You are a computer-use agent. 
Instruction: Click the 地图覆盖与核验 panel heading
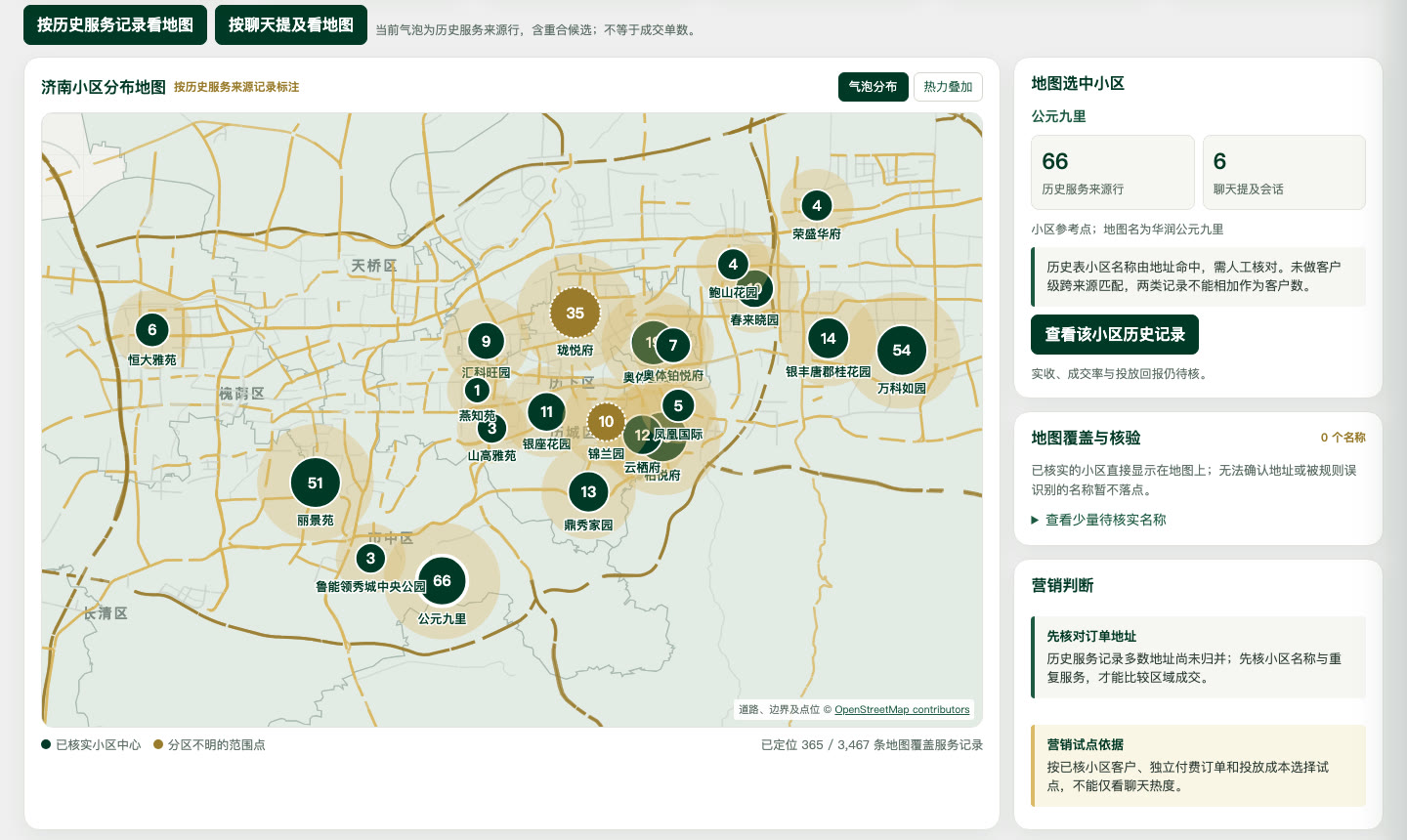1086,438
